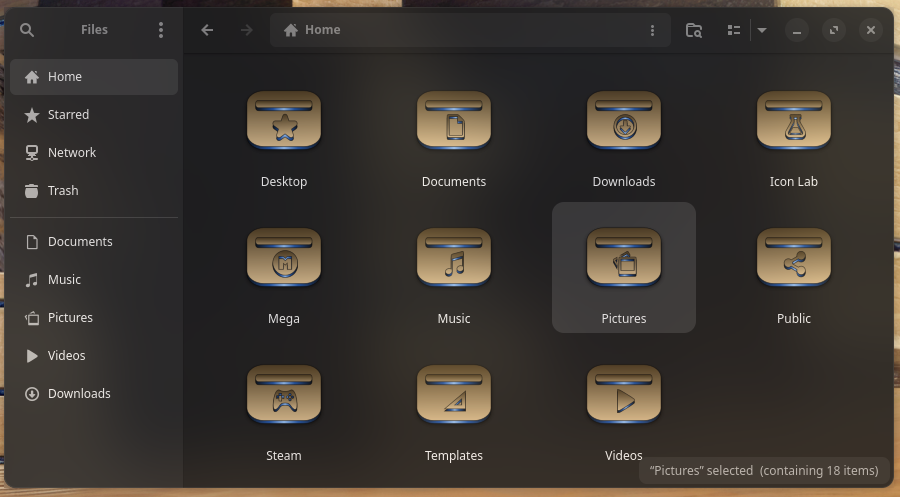The width and height of the screenshot is (900, 497).
Task: Click the Home path bar button
Action: point(312,30)
